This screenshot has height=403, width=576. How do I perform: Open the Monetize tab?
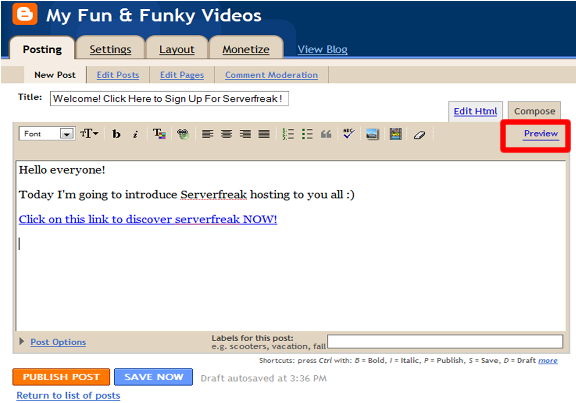pos(246,49)
